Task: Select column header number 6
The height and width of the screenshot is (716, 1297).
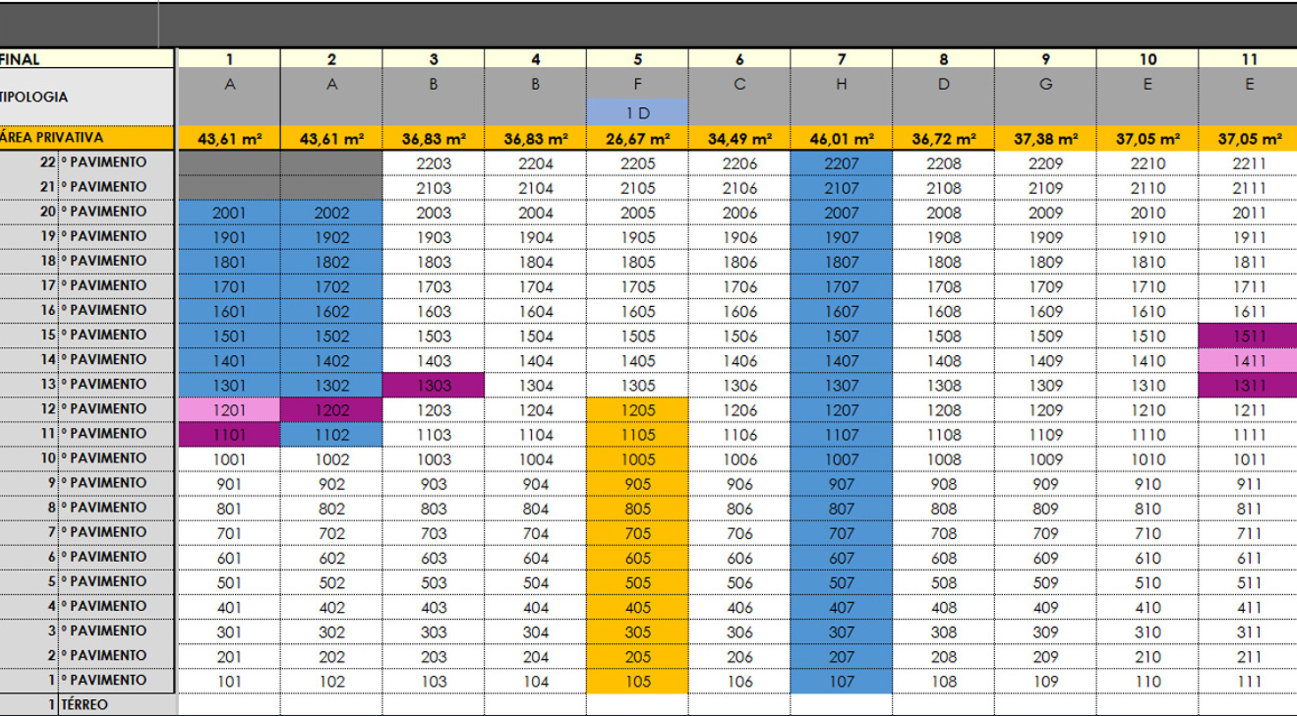Action: click(739, 60)
